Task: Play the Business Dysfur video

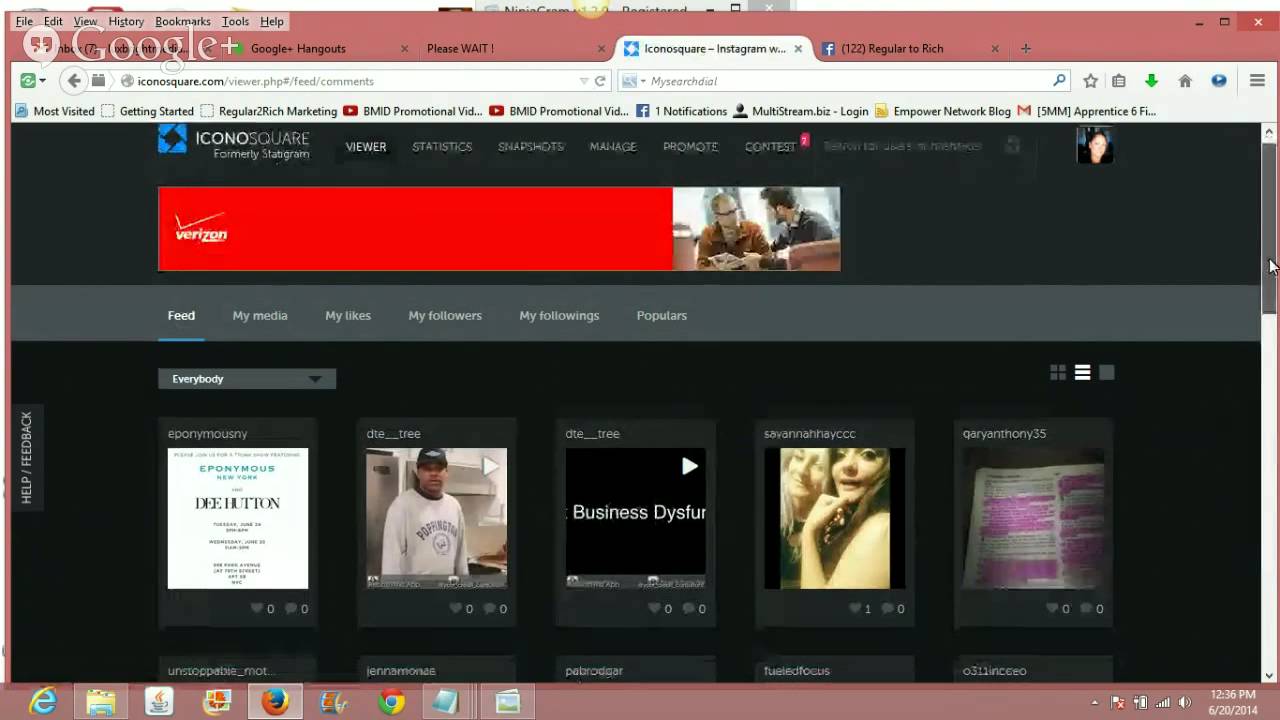Action: (689, 466)
